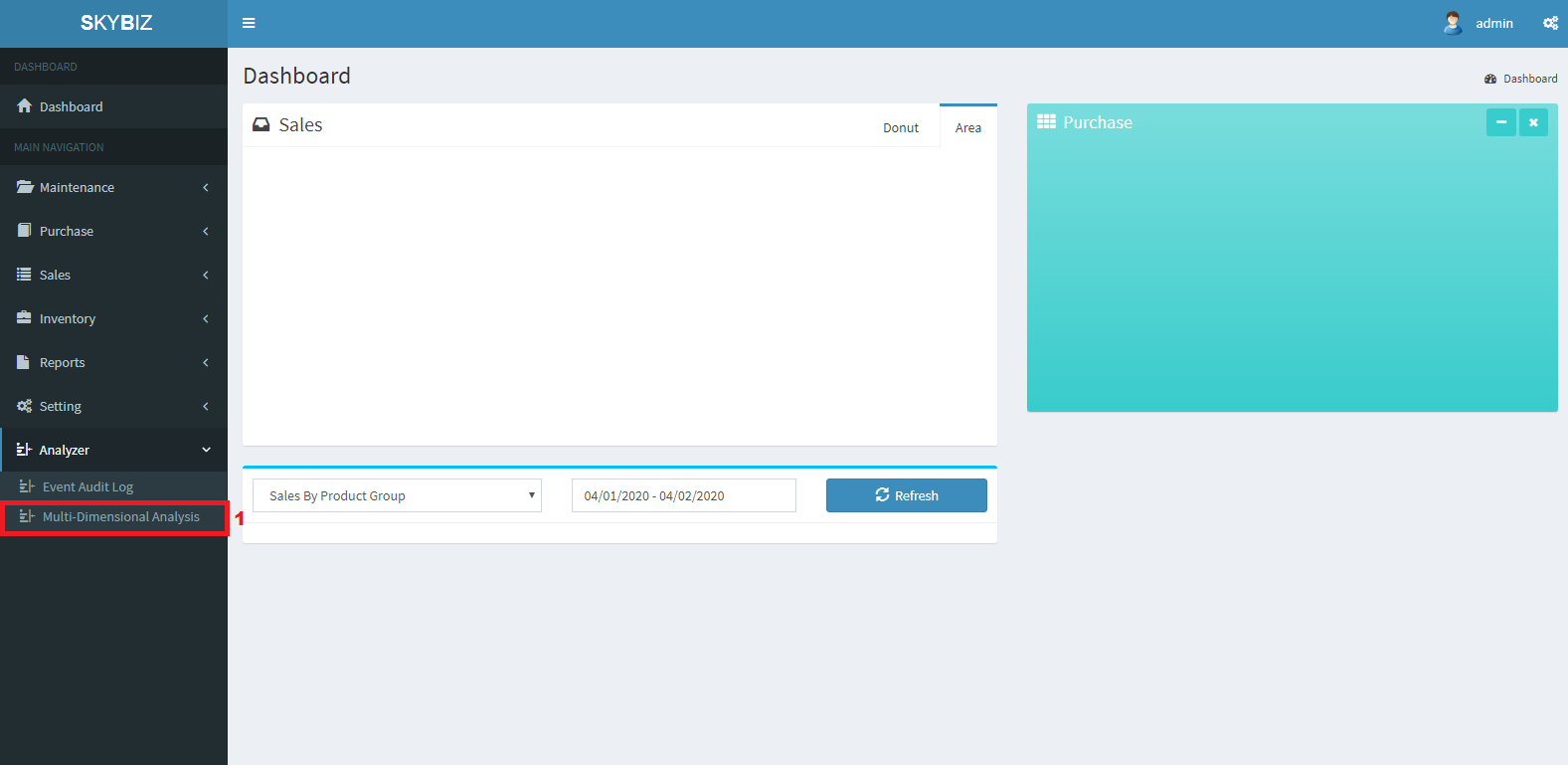Open Multi-Dimensional Analysis link
The width and height of the screenshot is (1568, 765).
tap(120, 517)
